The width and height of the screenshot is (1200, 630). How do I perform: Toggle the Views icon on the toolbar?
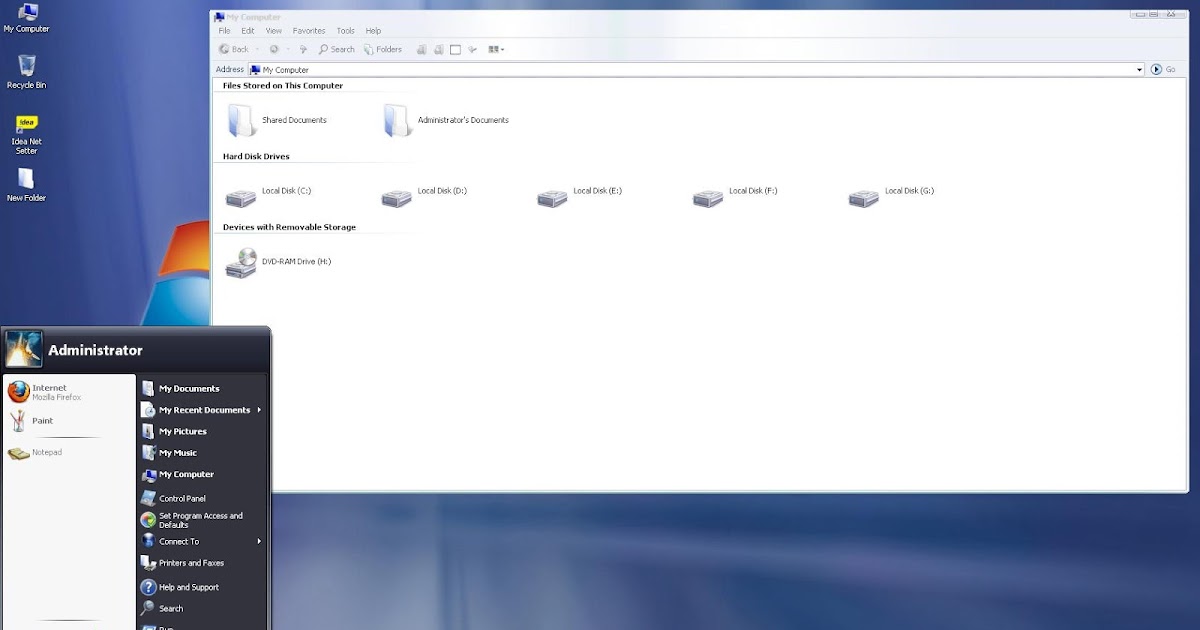[493, 49]
